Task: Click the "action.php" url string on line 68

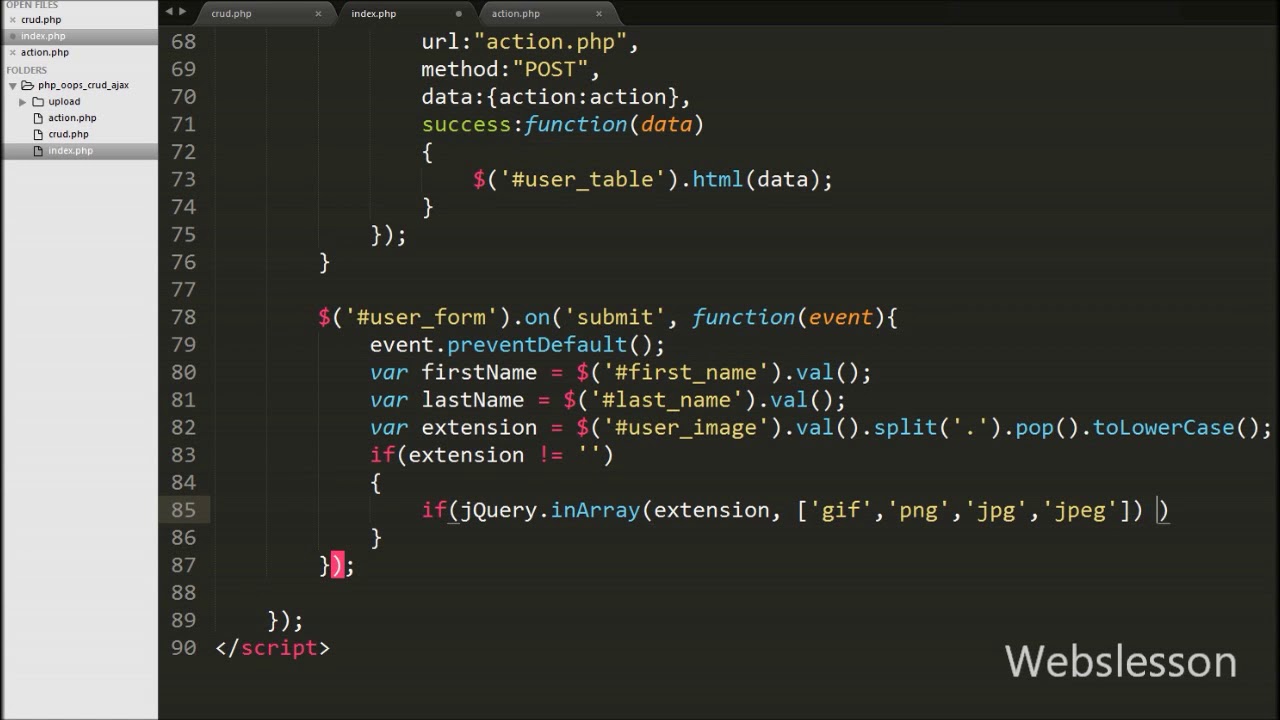Action: 550,42
